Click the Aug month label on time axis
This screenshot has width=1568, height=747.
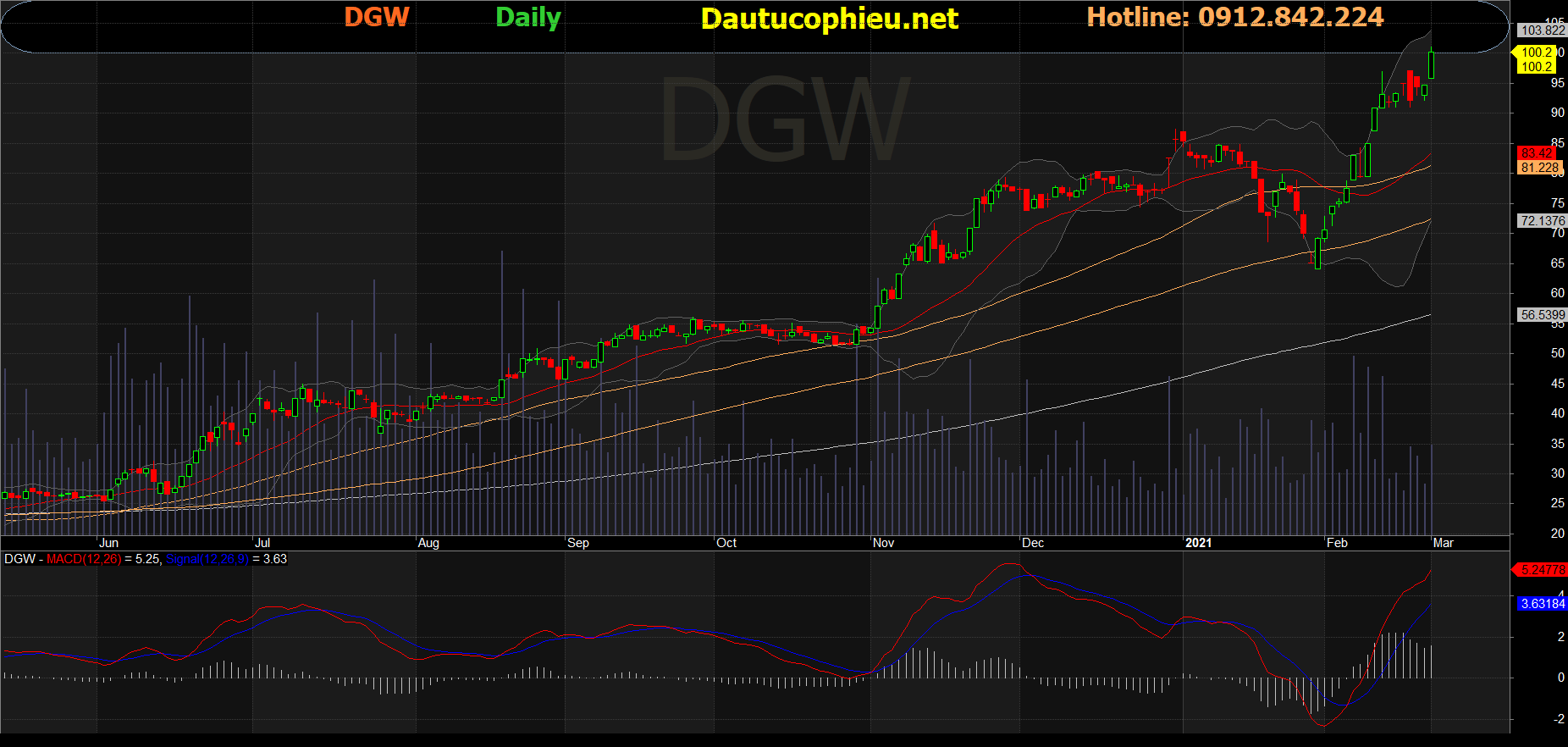(x=428, y=543)
